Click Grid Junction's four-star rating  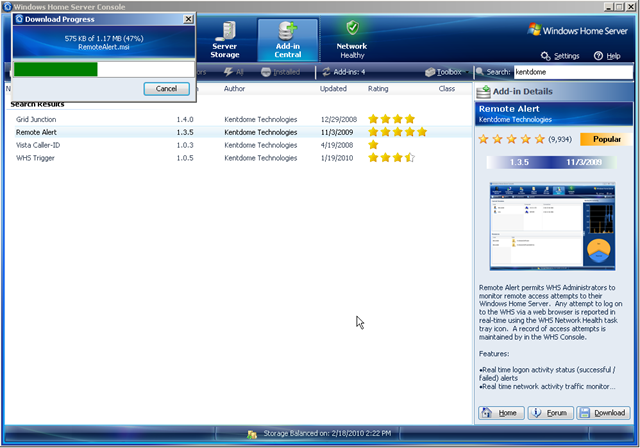coord(391,119)
